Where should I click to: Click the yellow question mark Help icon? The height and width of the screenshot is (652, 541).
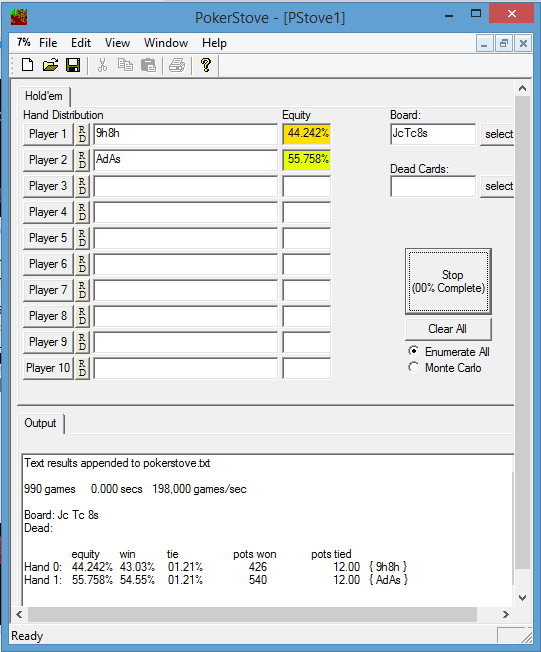point(205,65)
